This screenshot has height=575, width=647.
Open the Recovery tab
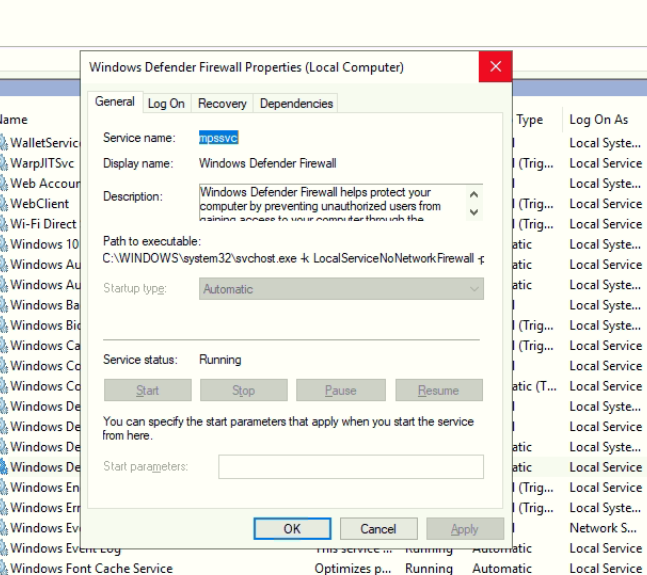click(222, 104)
